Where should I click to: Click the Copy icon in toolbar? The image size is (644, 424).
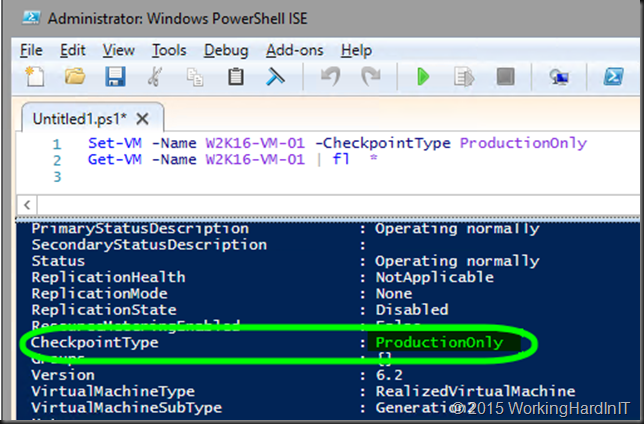195,77
